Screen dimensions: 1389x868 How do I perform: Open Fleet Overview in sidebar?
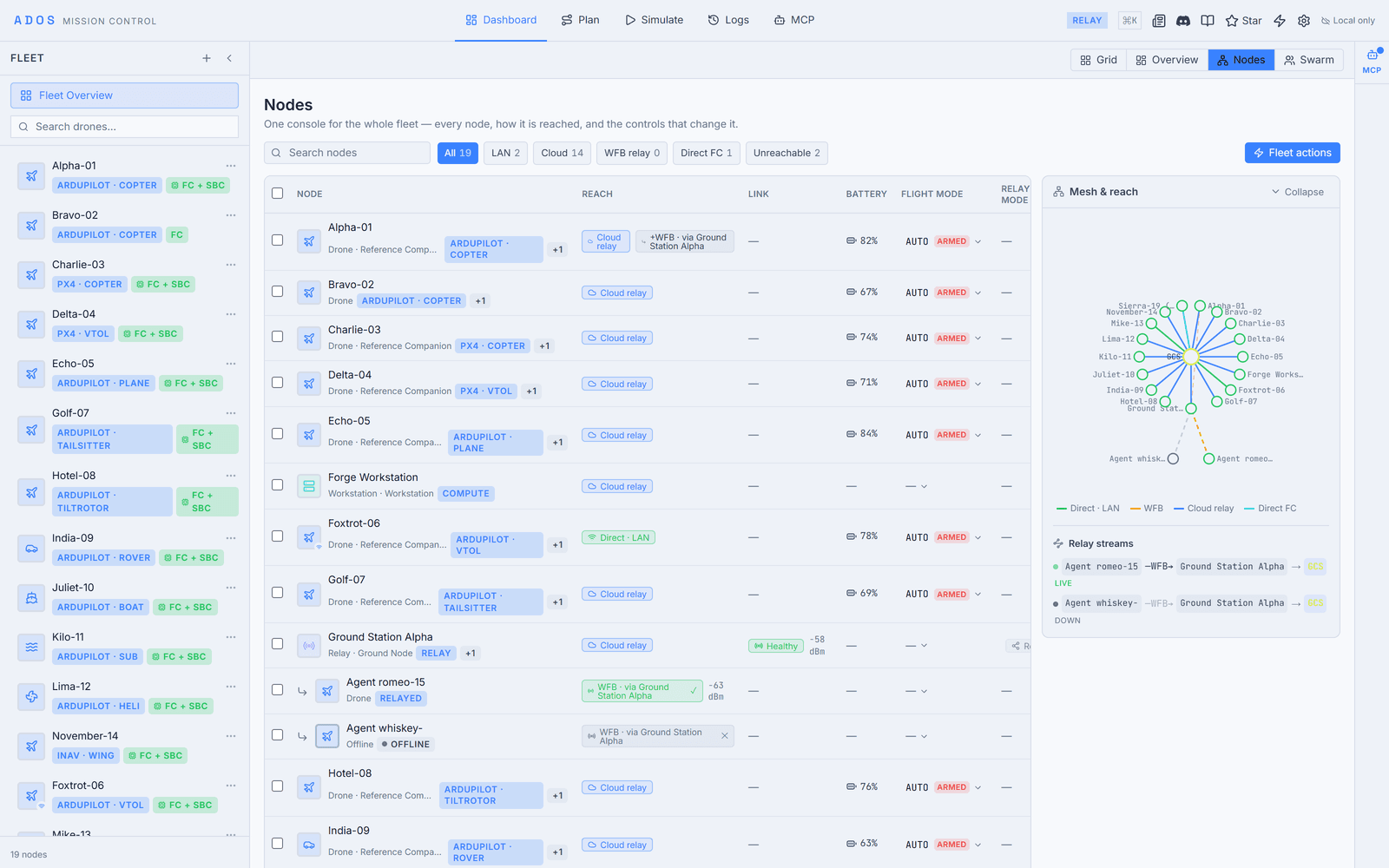(124, 95)
